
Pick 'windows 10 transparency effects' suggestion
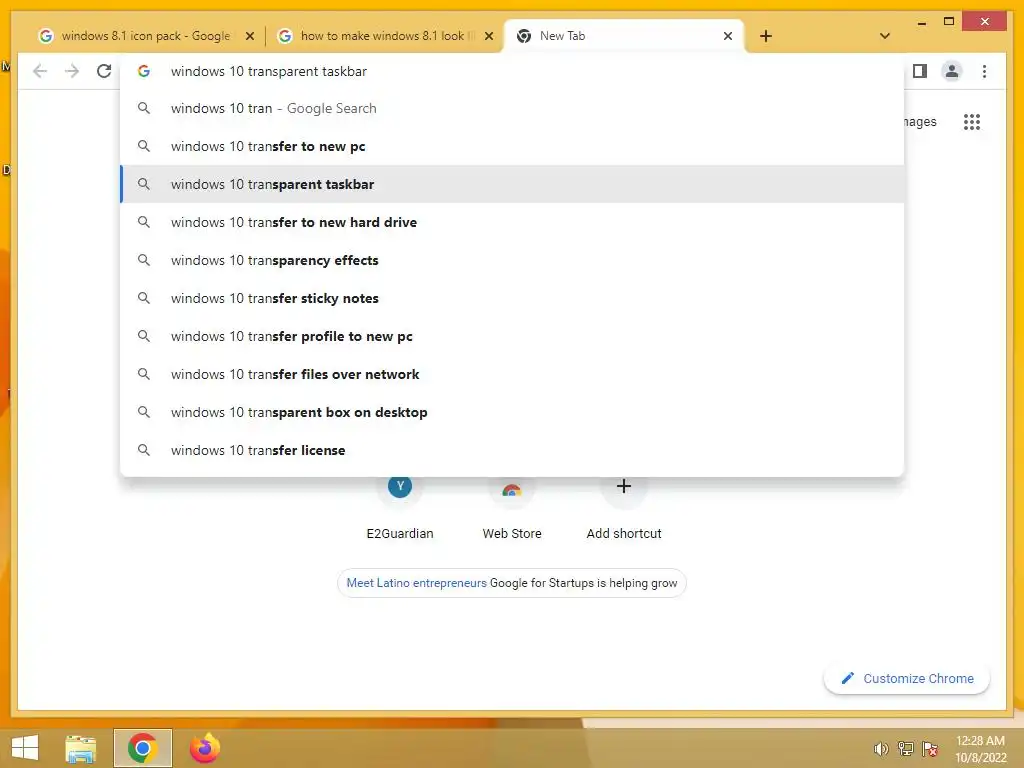(x=512, y=260)
